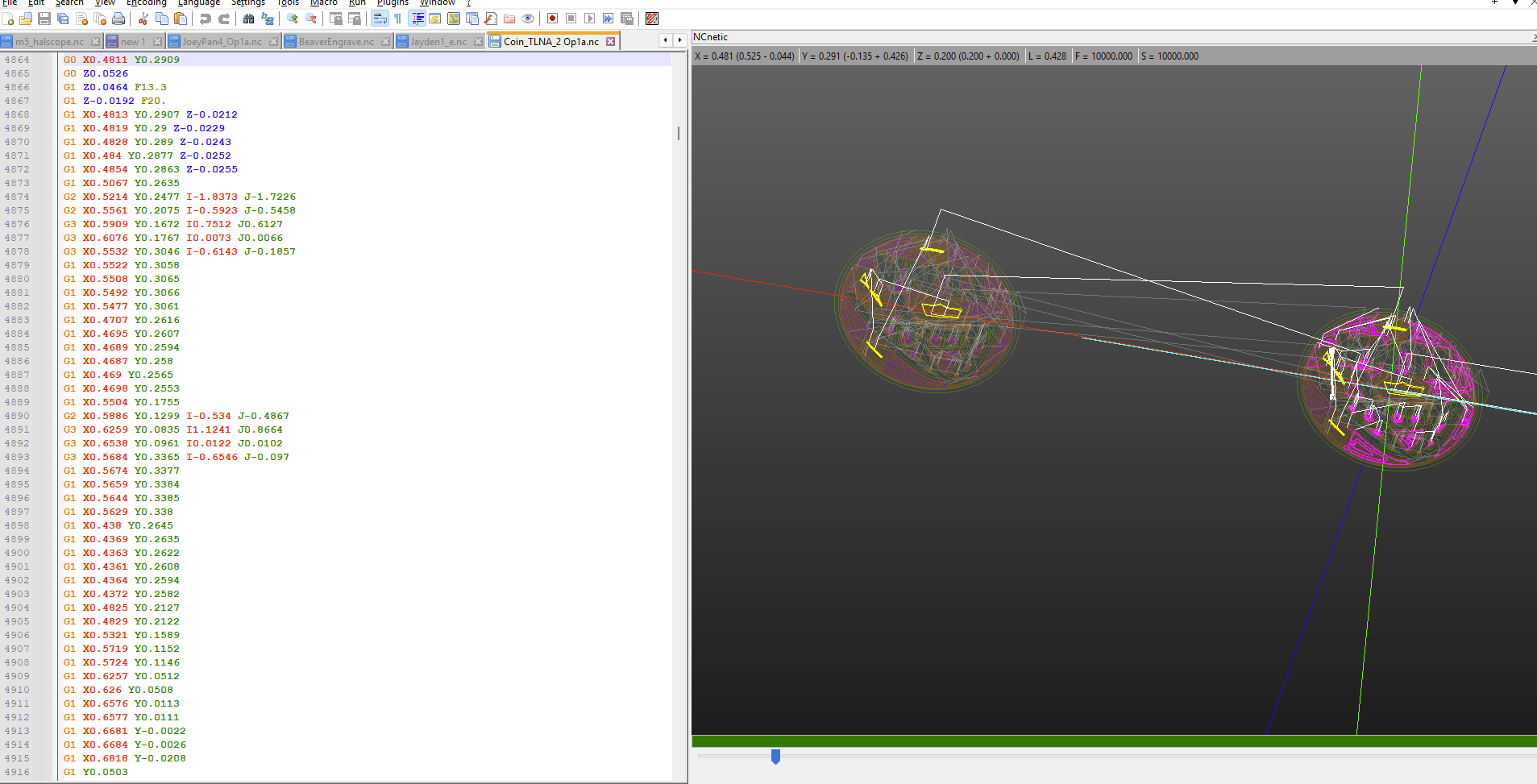Screen dimensions: 1537x784
Task: Toggle Show All Characters paragraph symbol
Action: tap(397, 19)
